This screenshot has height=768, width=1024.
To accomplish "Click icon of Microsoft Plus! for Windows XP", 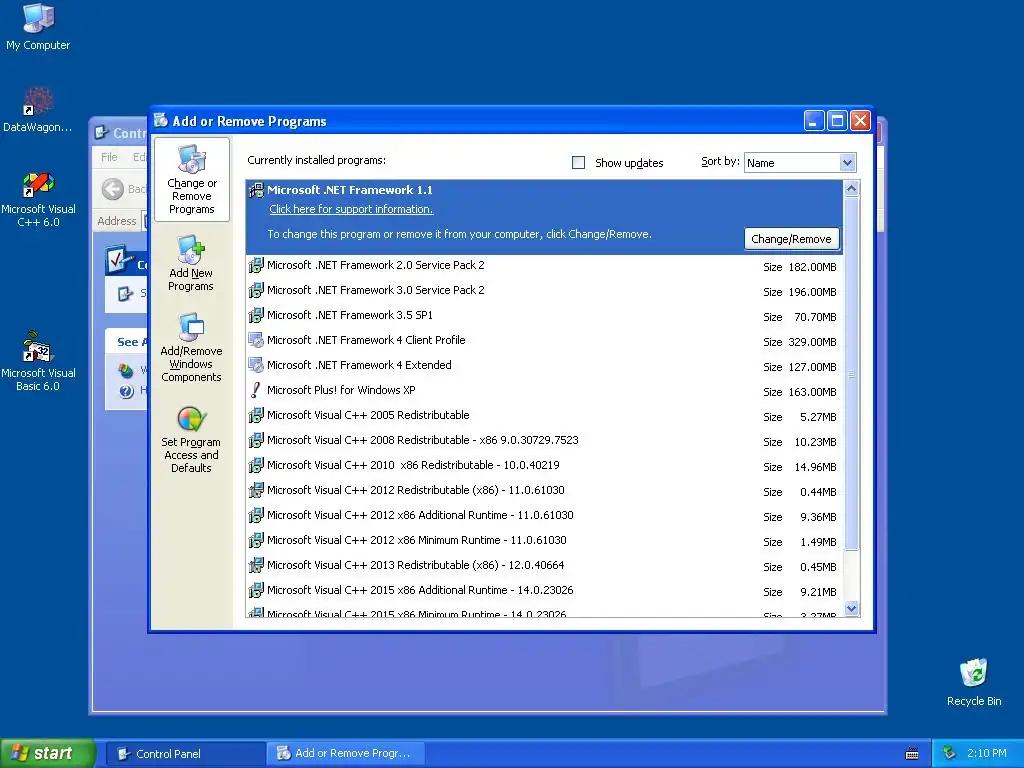I will pyautogui.click(x=256, y=390).
